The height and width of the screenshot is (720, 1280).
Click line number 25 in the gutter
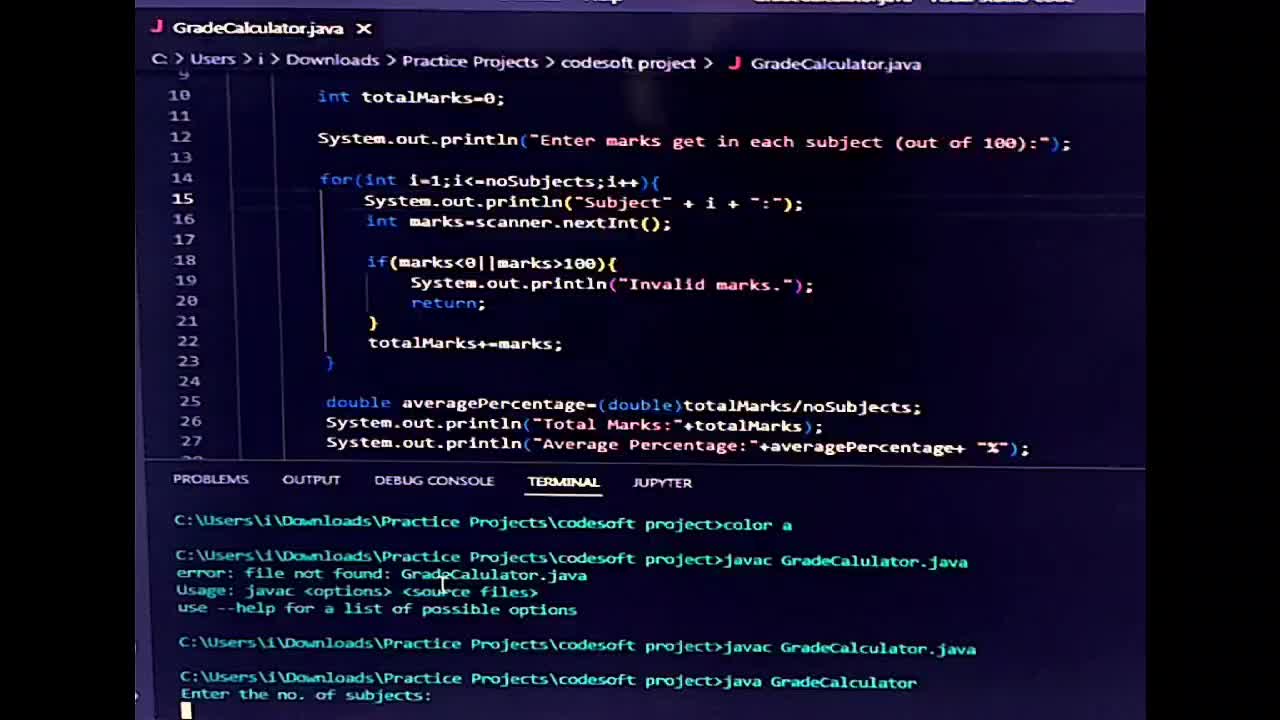click(x=189, y=401)
